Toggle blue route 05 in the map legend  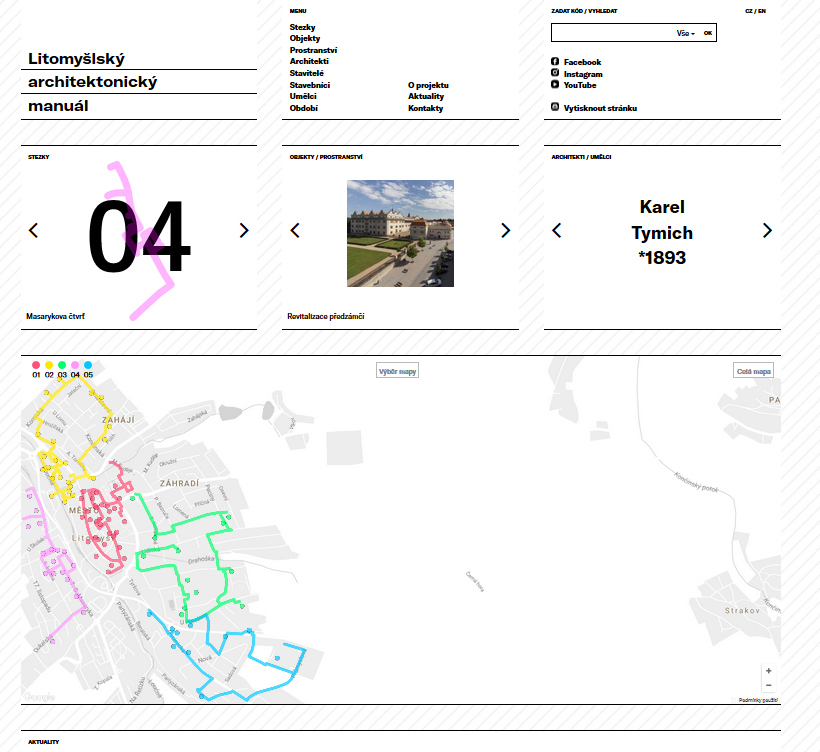88,366
